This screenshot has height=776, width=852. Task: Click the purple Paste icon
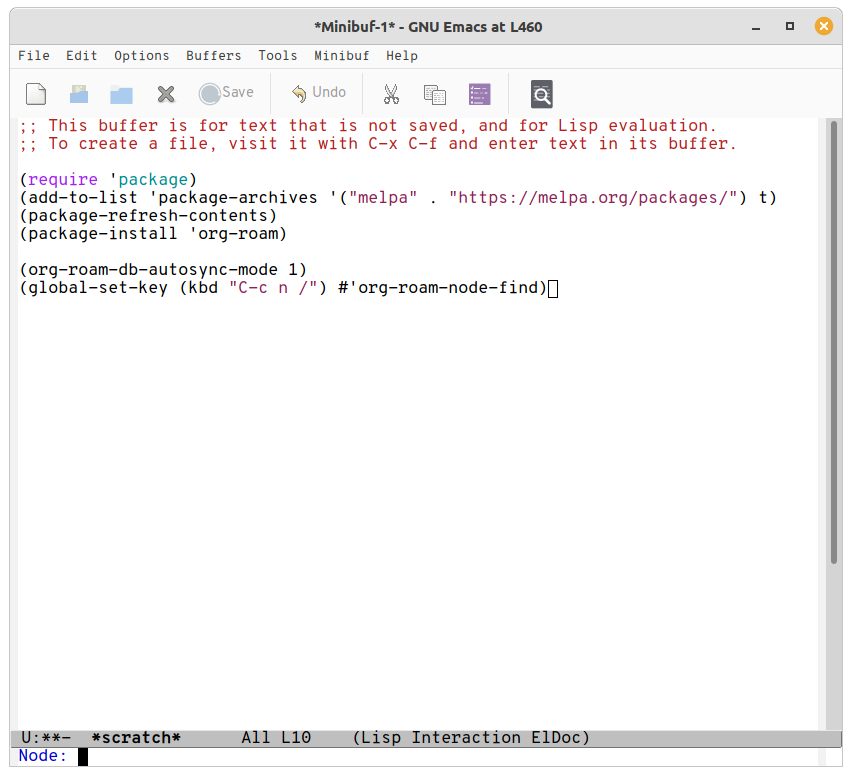[479, 94]
